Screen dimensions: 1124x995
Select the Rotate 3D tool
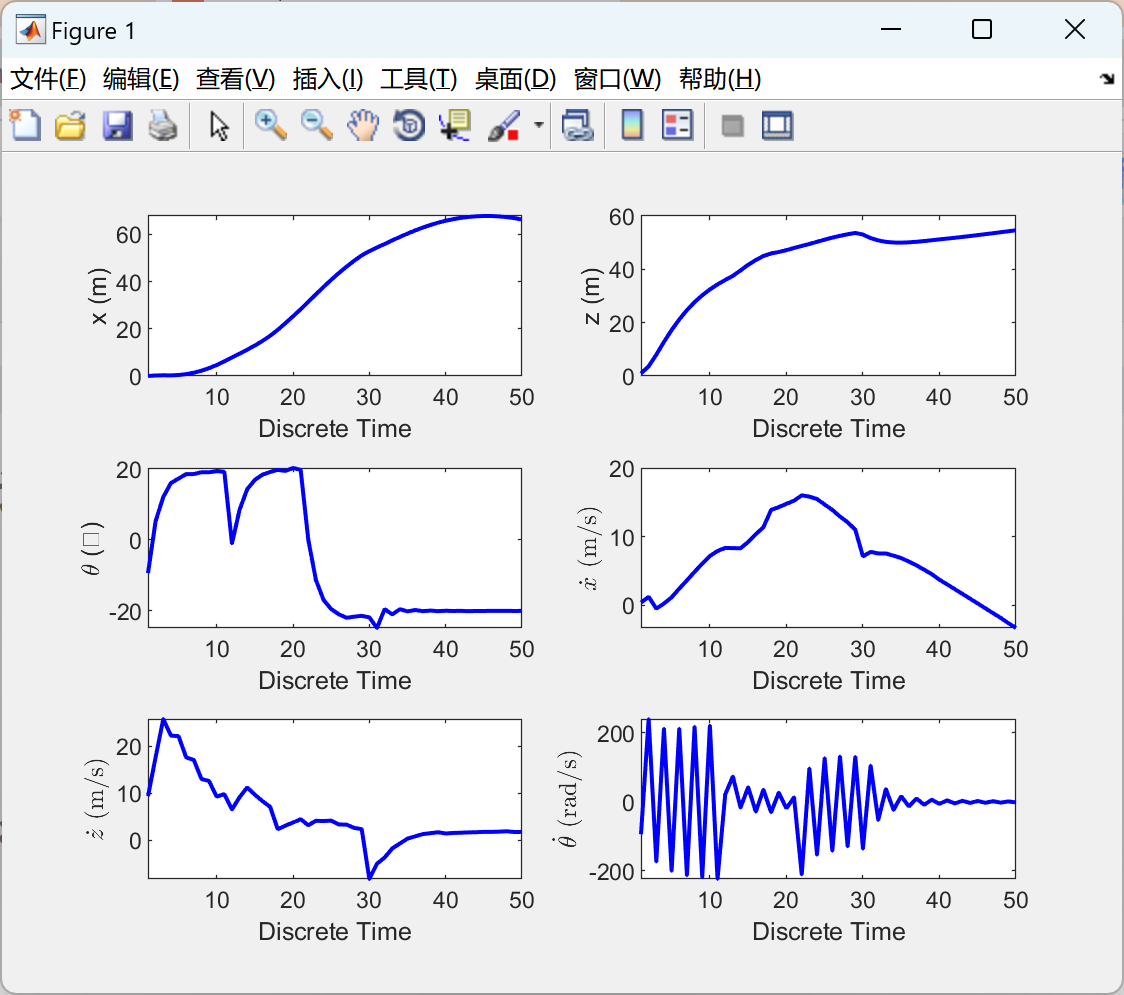tap(409, 125)
